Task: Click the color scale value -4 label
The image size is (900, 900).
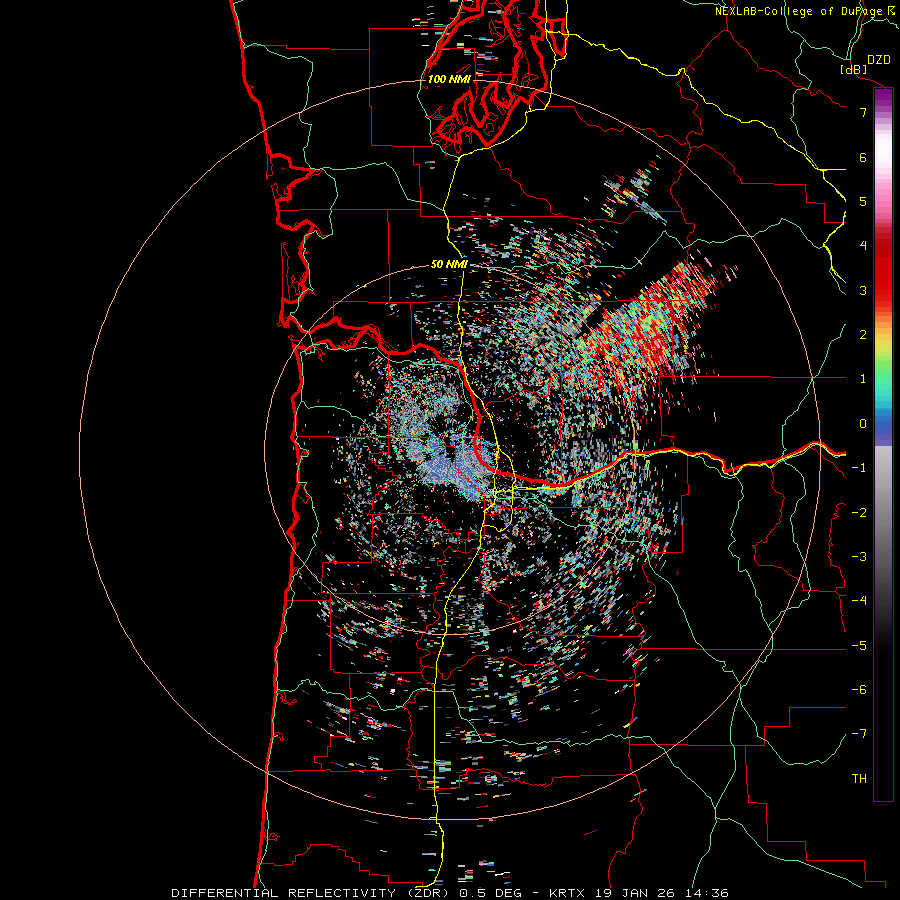Action: pos(859,601)
